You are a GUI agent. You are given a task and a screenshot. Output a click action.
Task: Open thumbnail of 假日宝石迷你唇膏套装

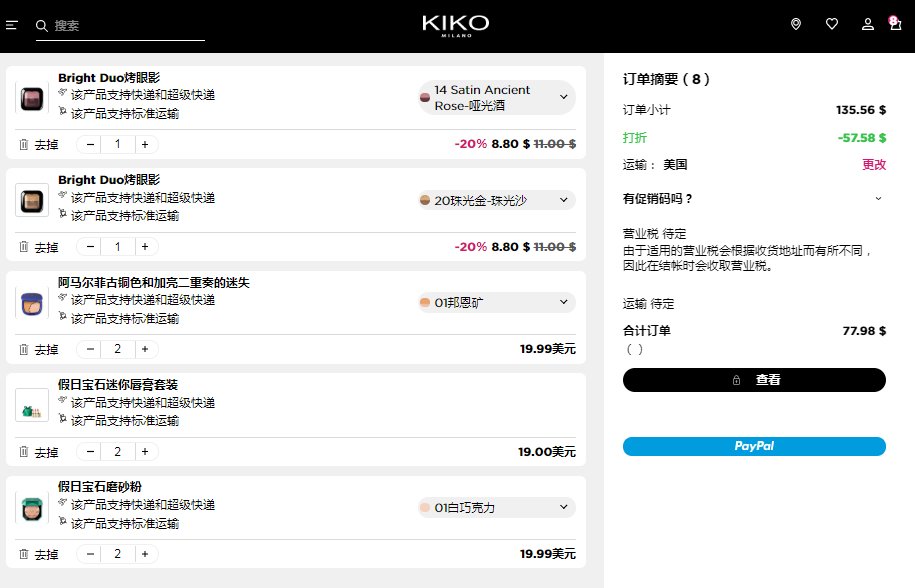pos(32,405)
